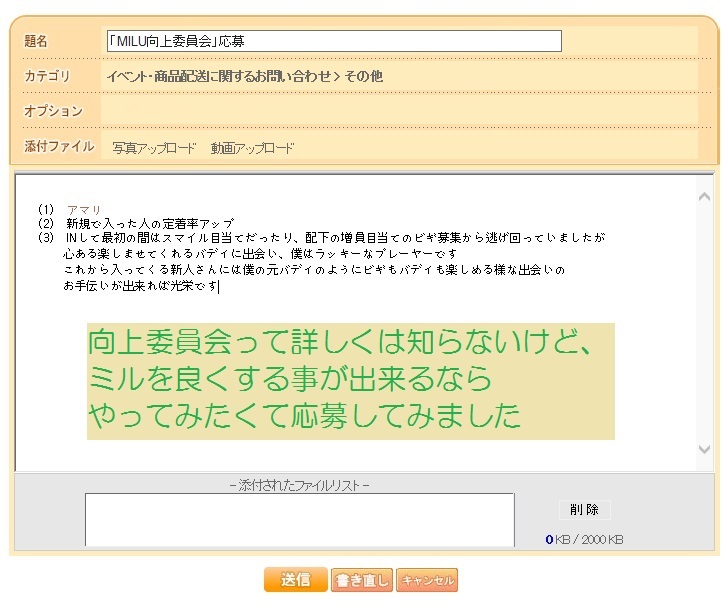Click the category text イベント・商品配送に関するお問い合わせ
The image size is (722, 611).
219,76
